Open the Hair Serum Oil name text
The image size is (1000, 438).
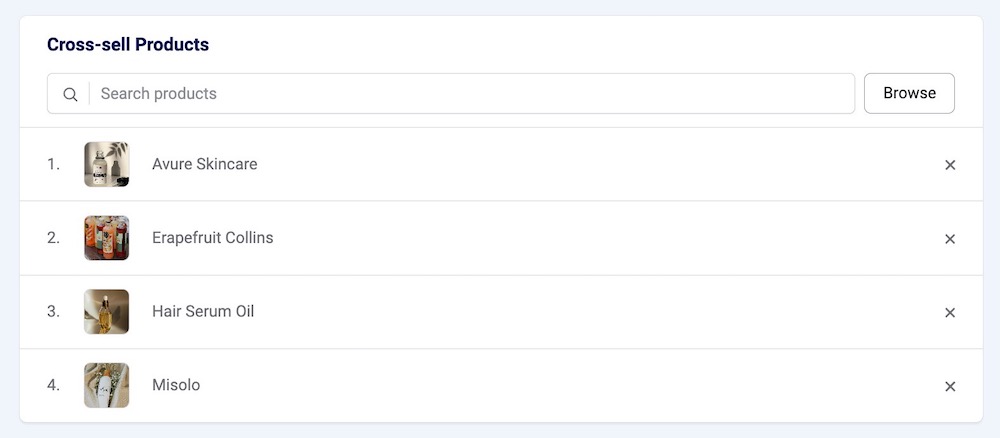pos(203,311)
